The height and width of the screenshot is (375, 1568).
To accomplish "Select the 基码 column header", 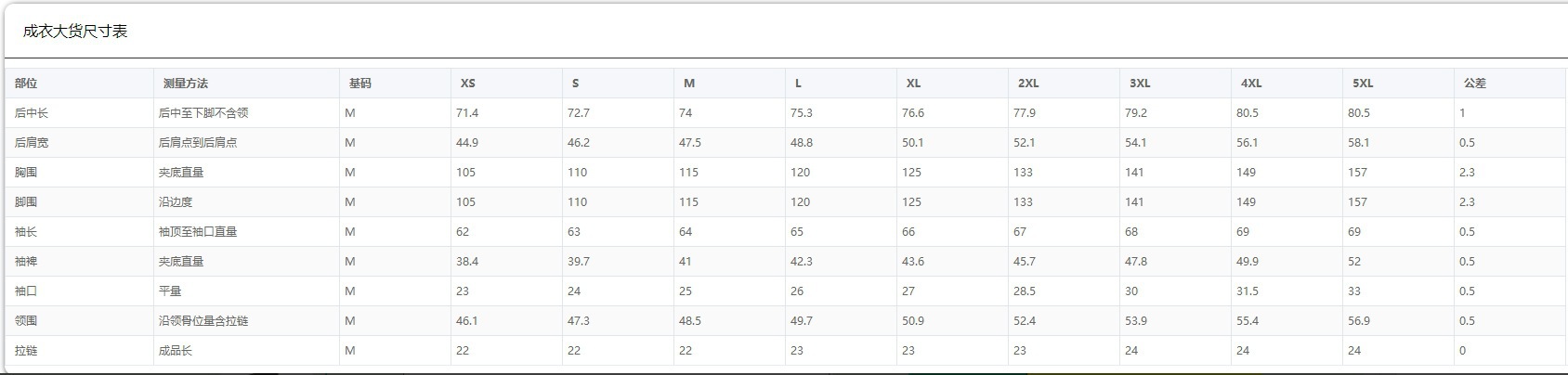I will (x=359, y=84).
